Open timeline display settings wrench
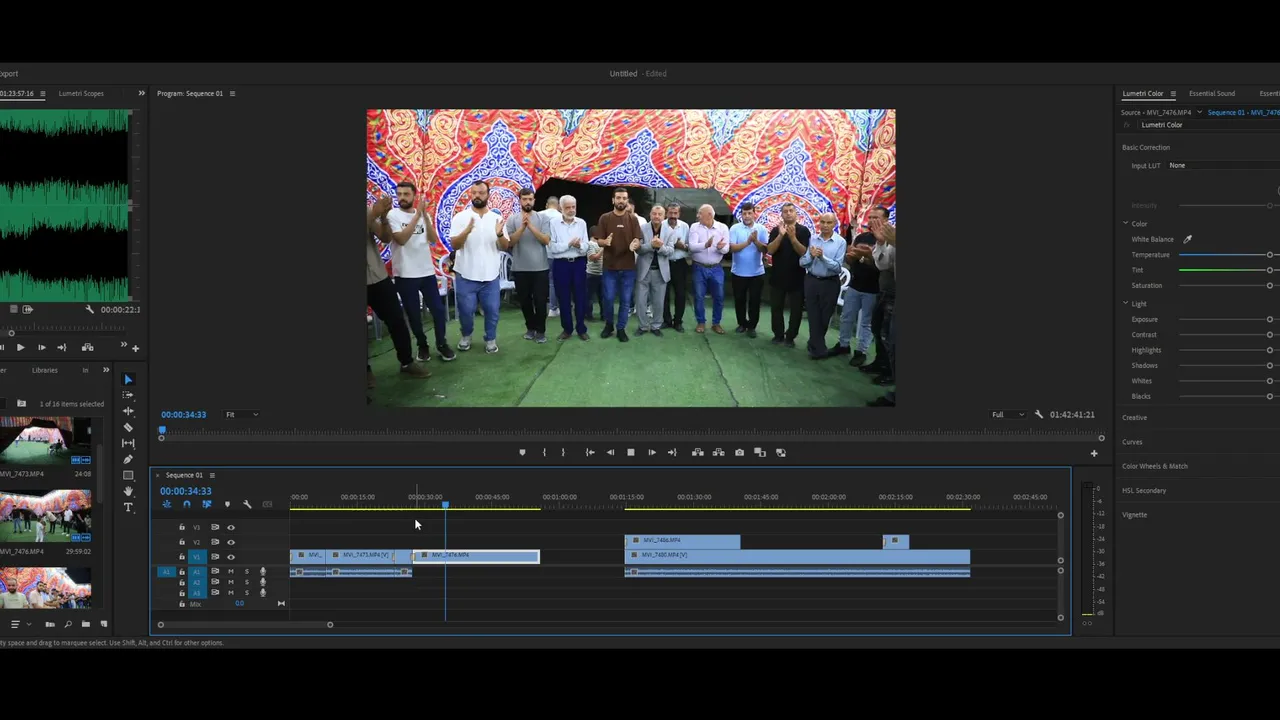This screenshot has height=720, width=1280. pyautogui.click(x=247, y=505)
